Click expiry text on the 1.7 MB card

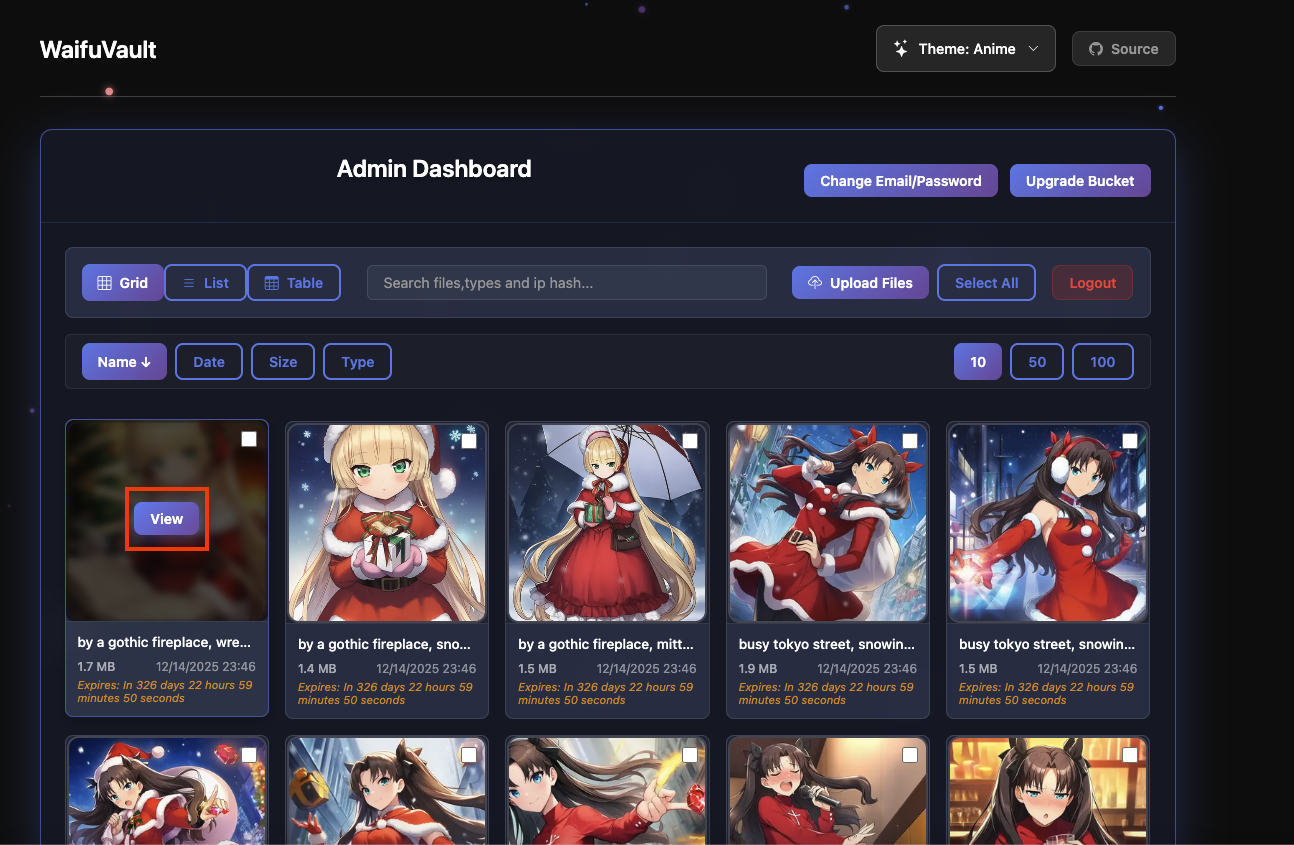165,691
